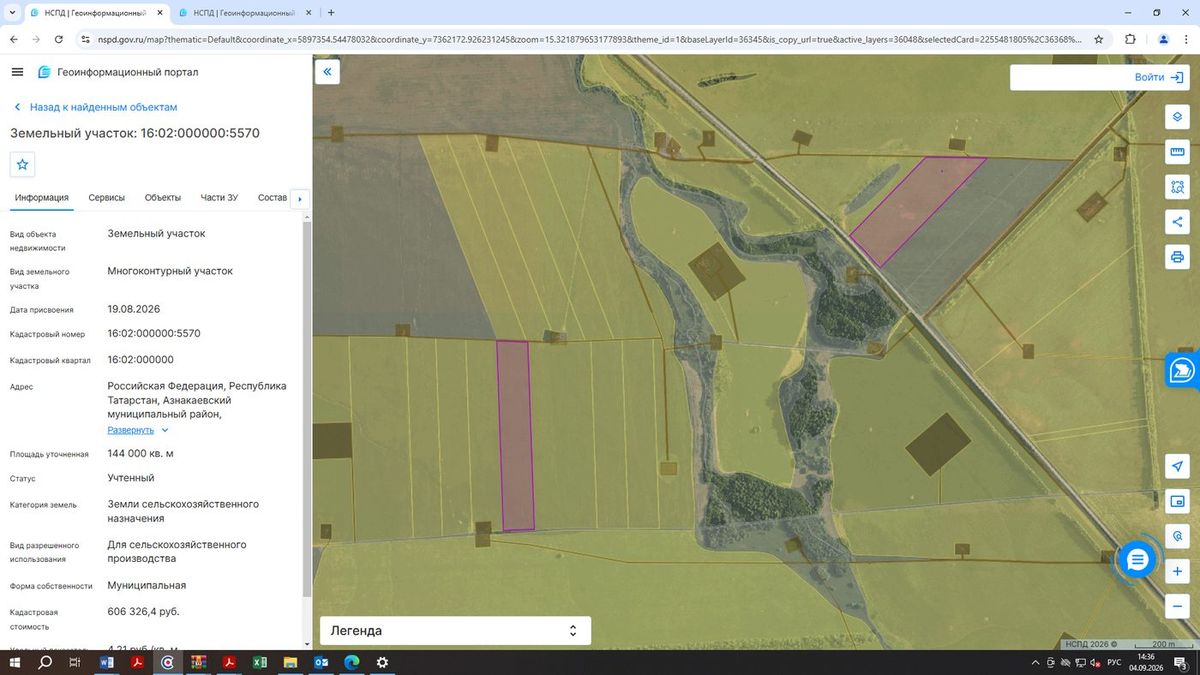Click the heading Земельный участок: 16:02:000000:5570
The width and height of the screenshot is (1200, 675).
(x=135, y=132)
